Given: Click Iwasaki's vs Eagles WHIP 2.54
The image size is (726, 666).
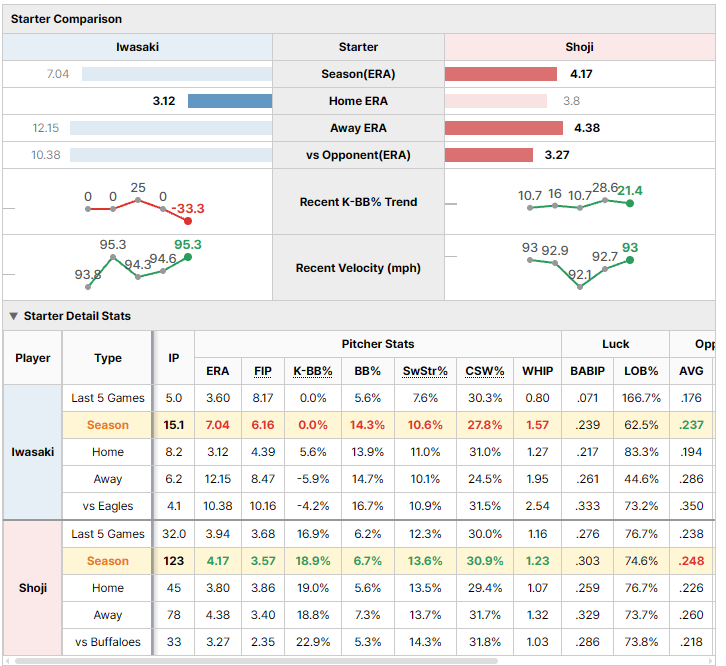Looking at the screenshot, I should pyautogui.click(x=538, y=506).
